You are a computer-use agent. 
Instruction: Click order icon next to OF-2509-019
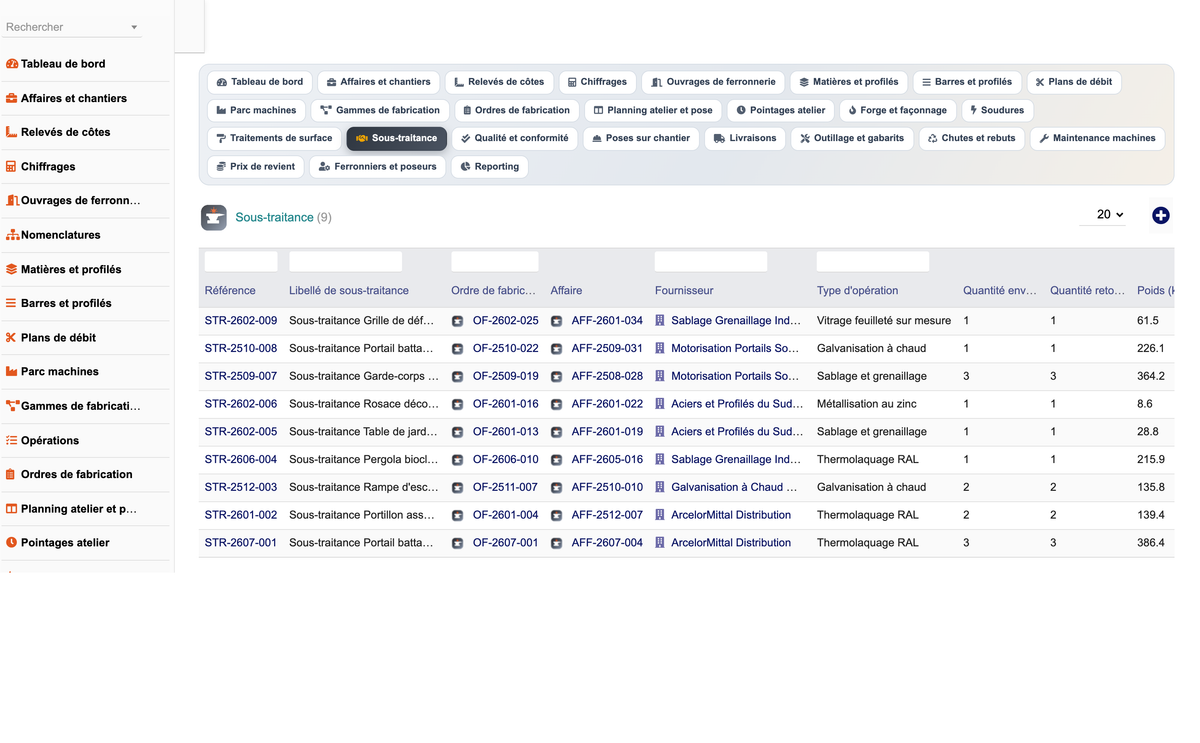click(x=457, y=377)
